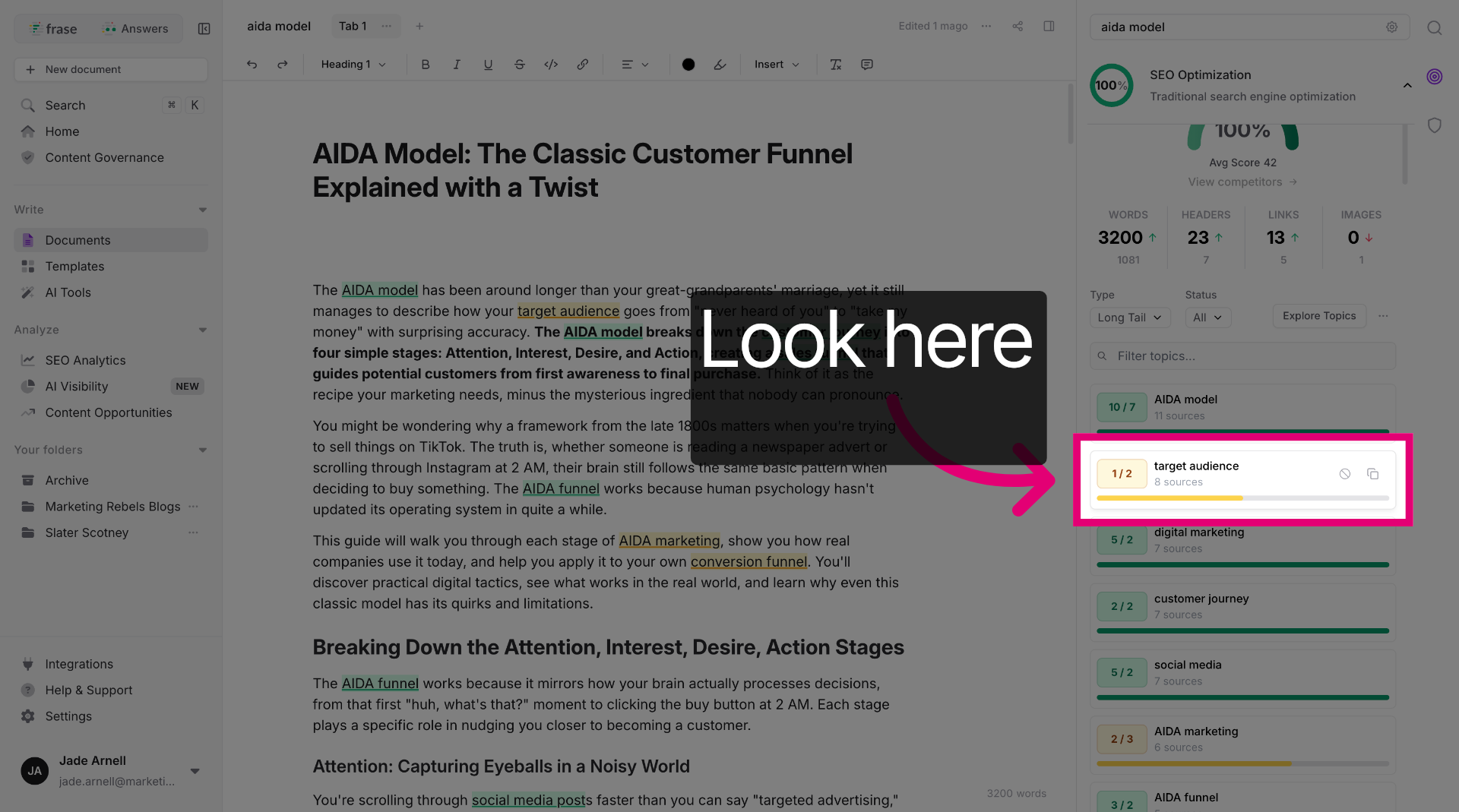Click the Filter topics field
Viewport: 1459px width, 812px height.
point(1243,356)
